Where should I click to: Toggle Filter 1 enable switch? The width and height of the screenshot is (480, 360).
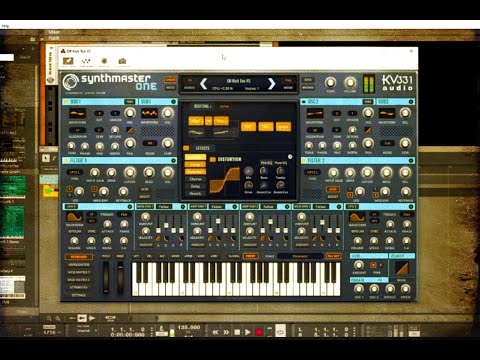pyautogui.click(x=66, y=161)
